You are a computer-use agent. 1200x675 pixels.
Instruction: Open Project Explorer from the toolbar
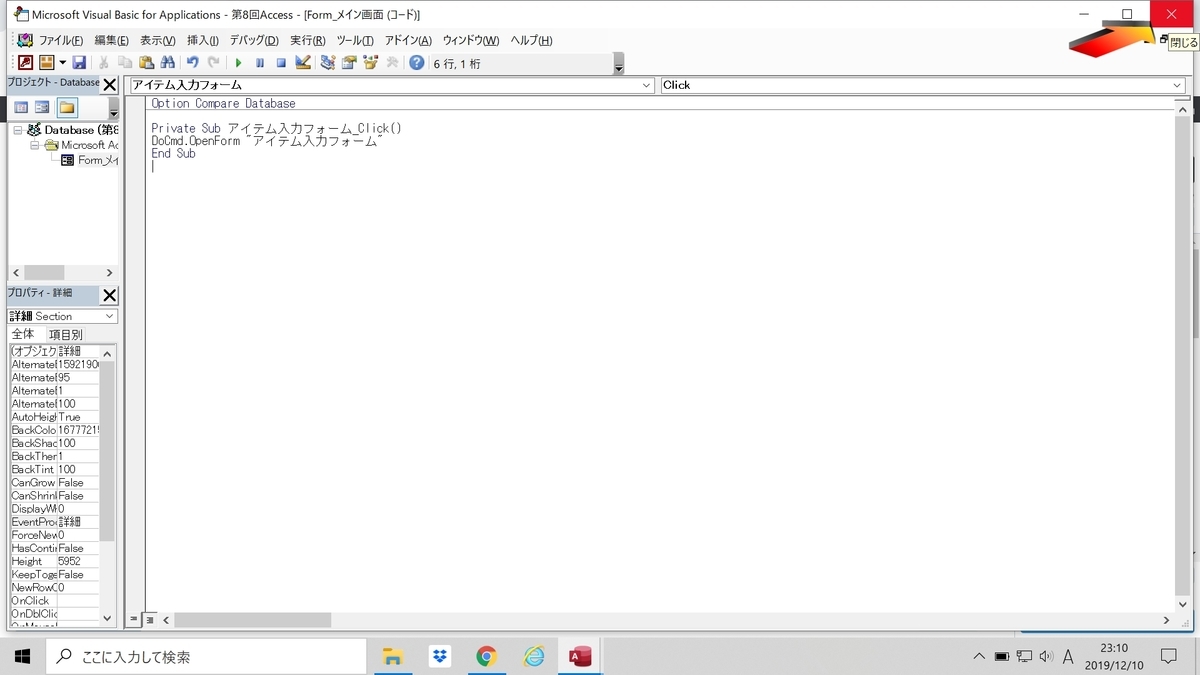point(327,62)
